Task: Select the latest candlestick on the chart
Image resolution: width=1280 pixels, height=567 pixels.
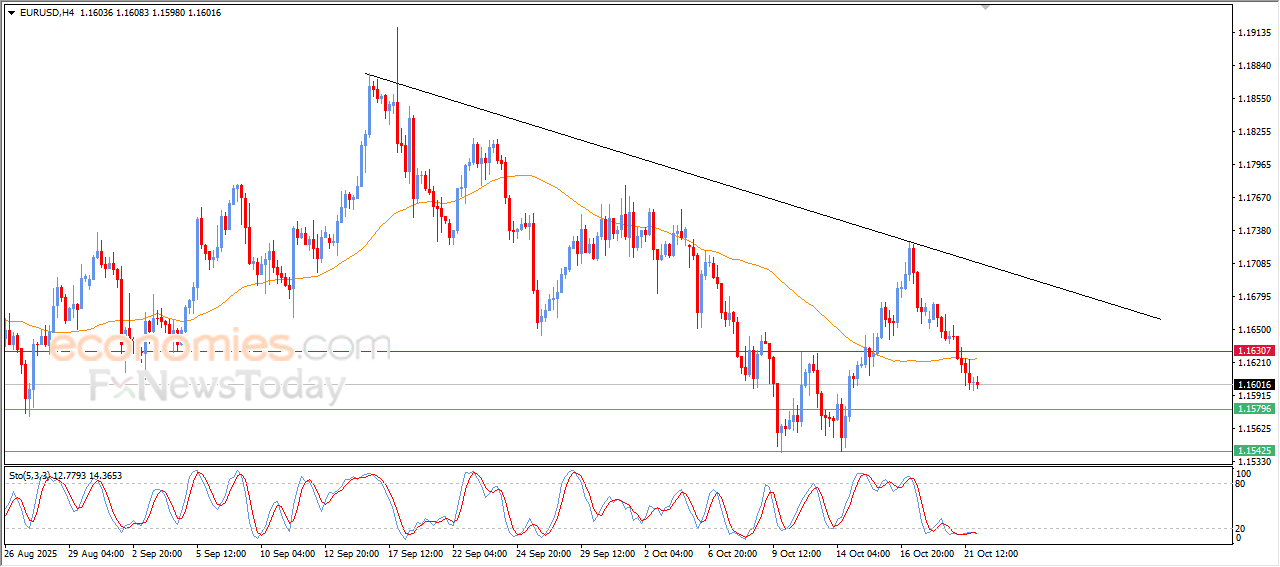Action: [x=977, y=383]
